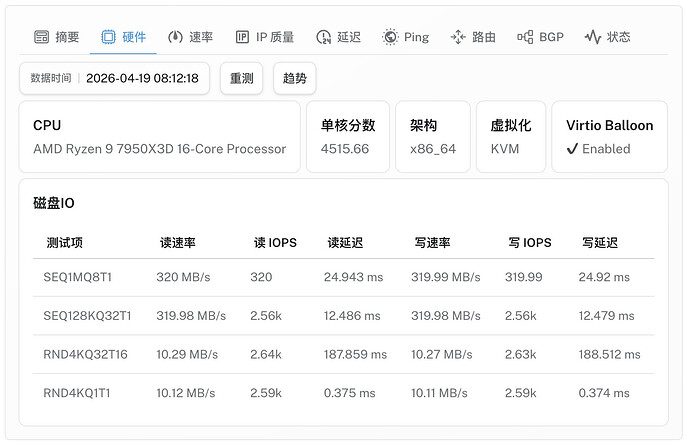
Task: Click the 10.11 MB/s write rate cell
Action: click(439, 393)
